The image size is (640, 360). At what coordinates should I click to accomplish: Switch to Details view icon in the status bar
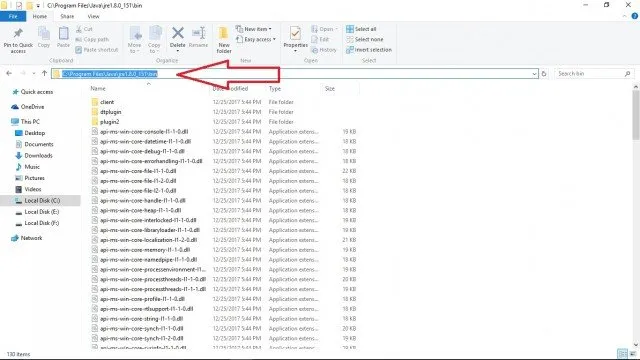(x=622, y=354)
